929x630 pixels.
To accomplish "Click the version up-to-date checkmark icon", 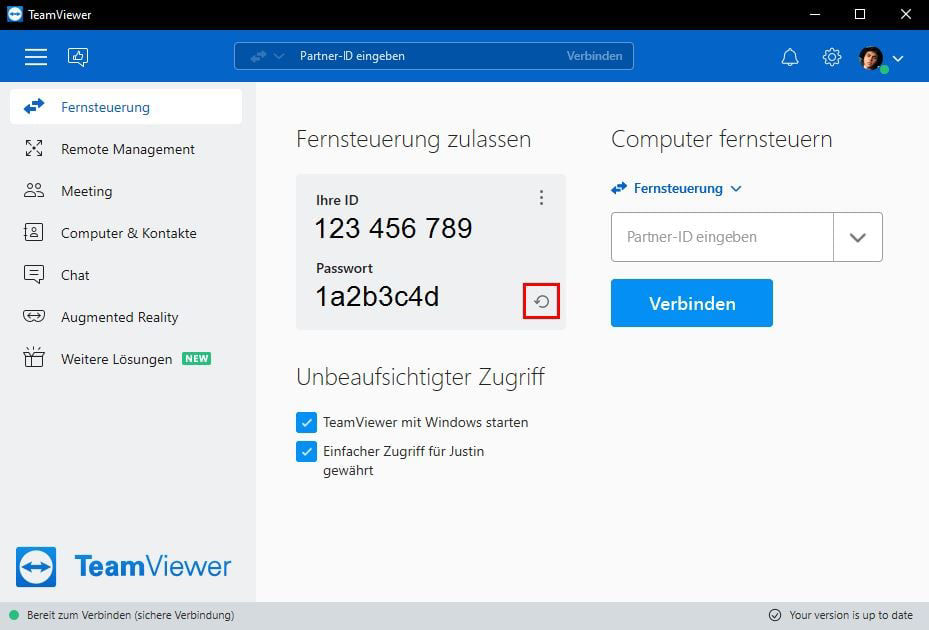I will (x=775, y=615).
